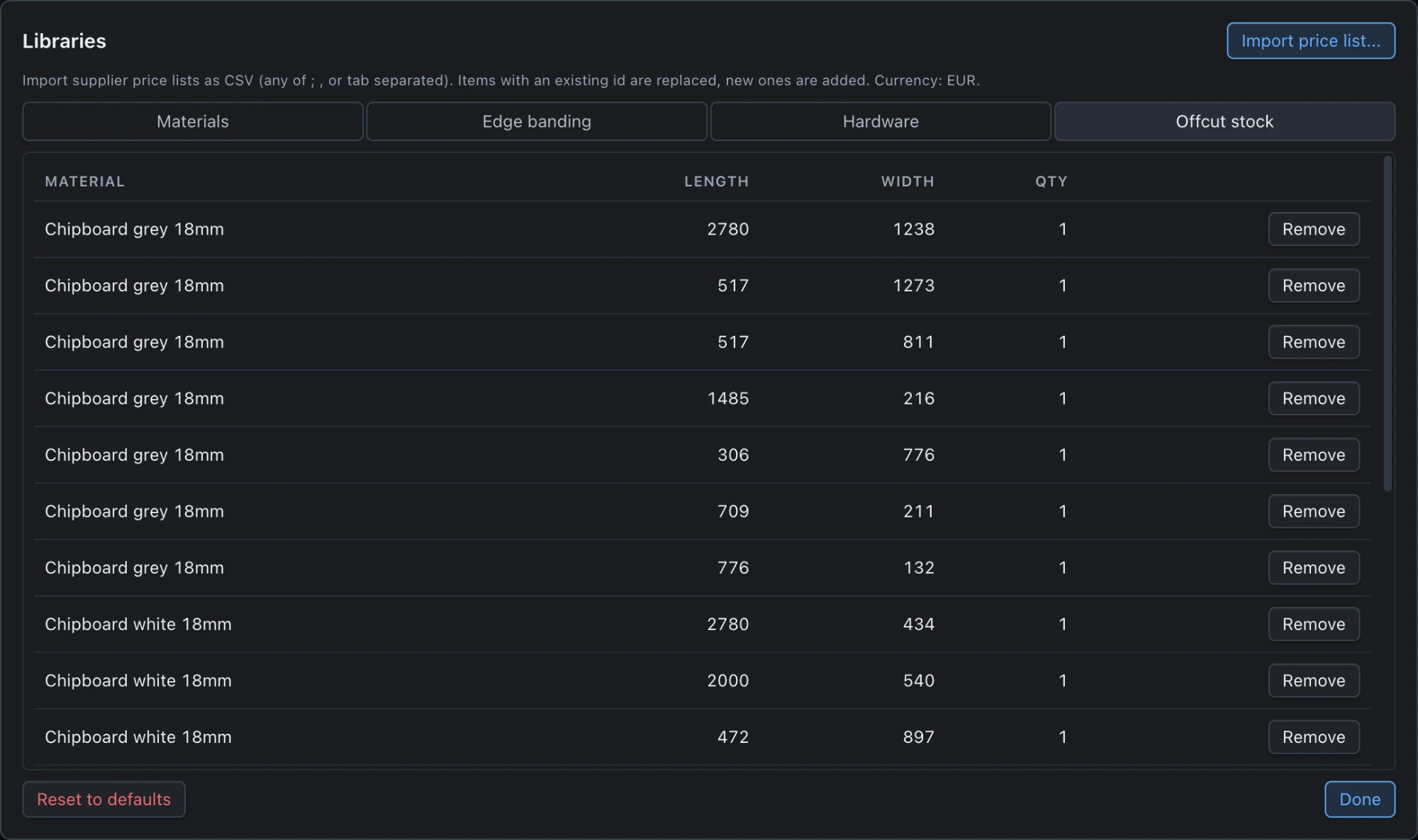Viewport: 1418px width, 840px height.
Task: Select the width value 1273
Action: (913, 286)
